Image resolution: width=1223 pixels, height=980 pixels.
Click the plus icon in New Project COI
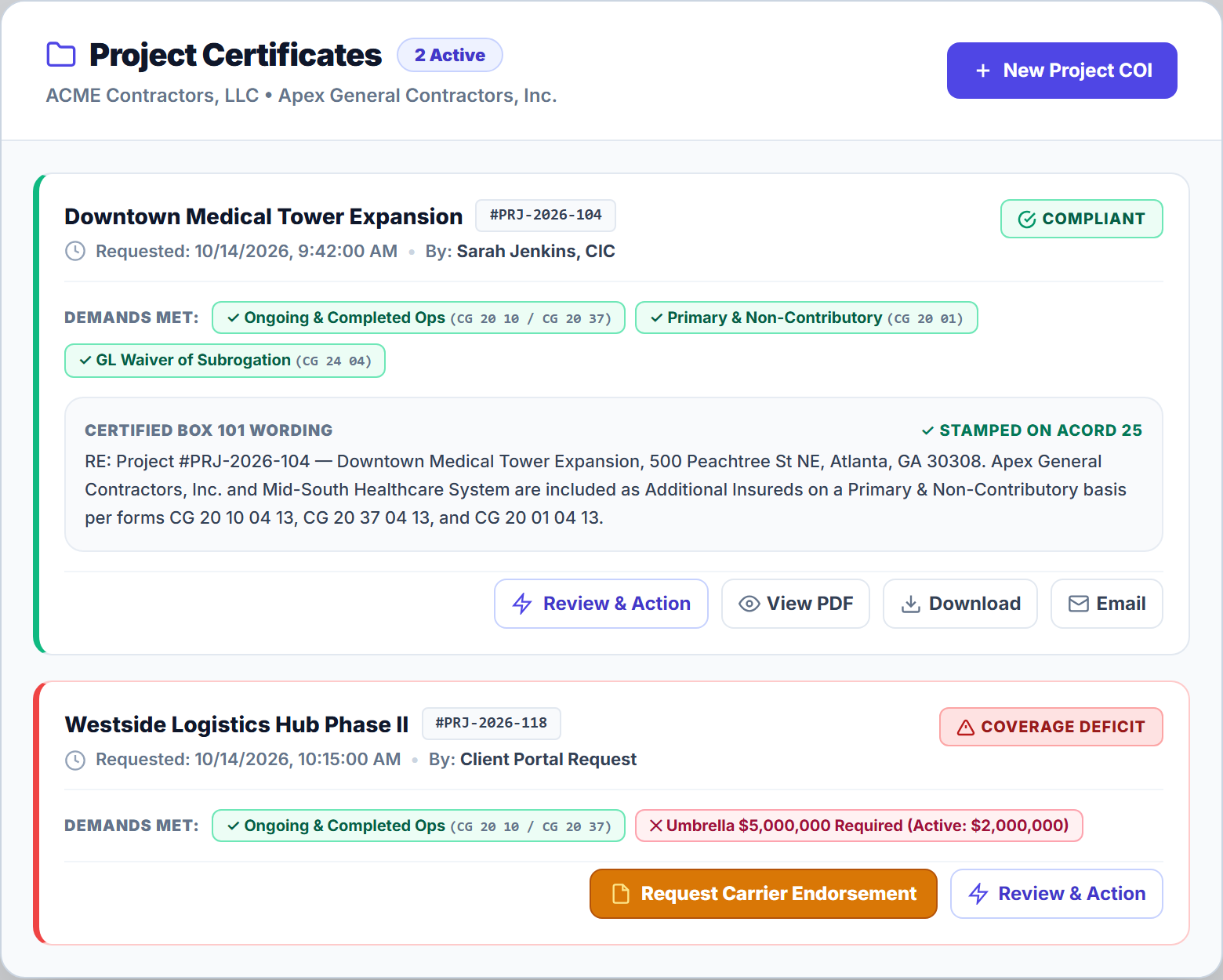[x=982, y=71]
